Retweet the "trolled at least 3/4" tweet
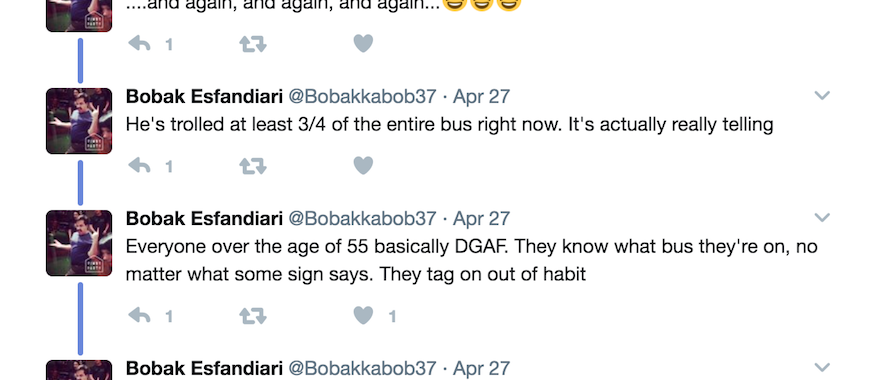This screenshot has height=380, width=875. 253,166
